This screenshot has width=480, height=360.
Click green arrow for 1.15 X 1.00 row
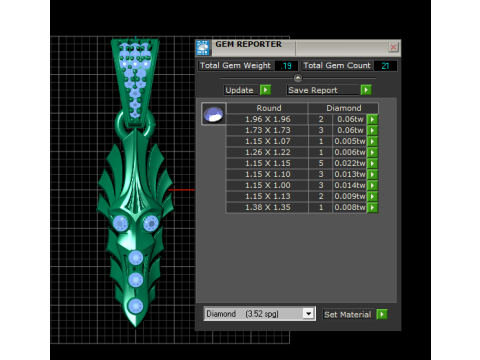372,185
